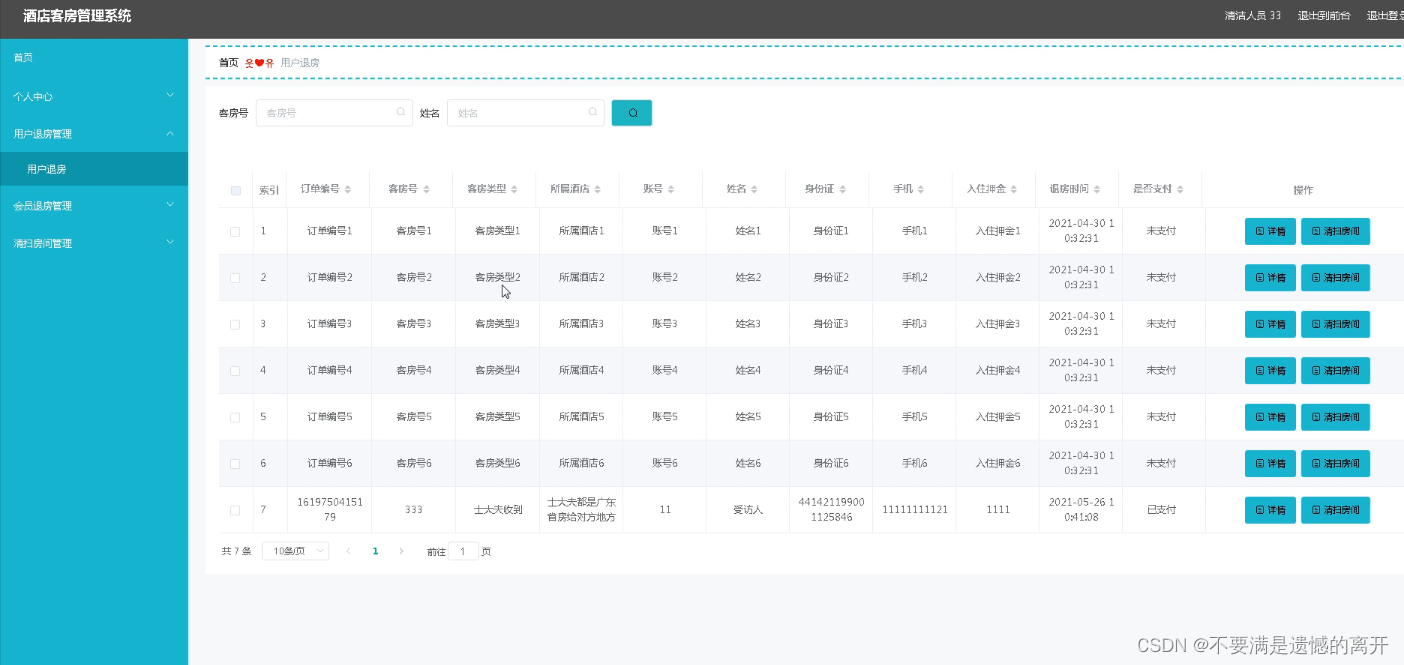Click the teal search button
This screenshot has height=665, width=1404.
(632, 113)
